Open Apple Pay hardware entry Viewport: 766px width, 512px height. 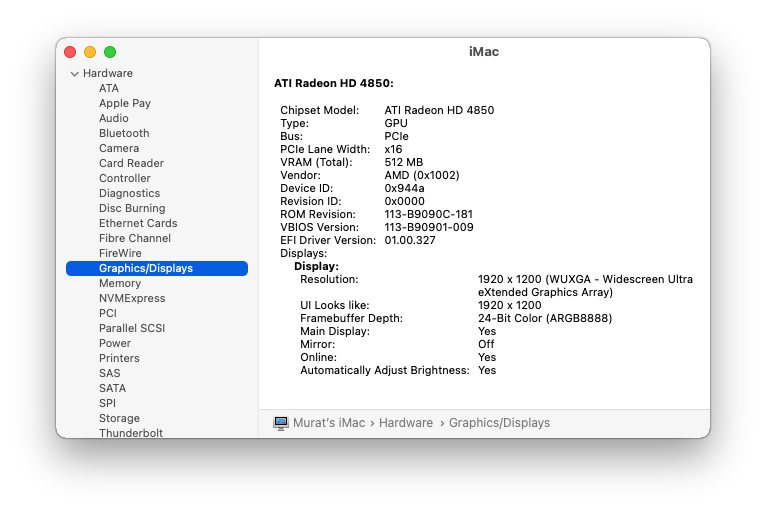125,103
